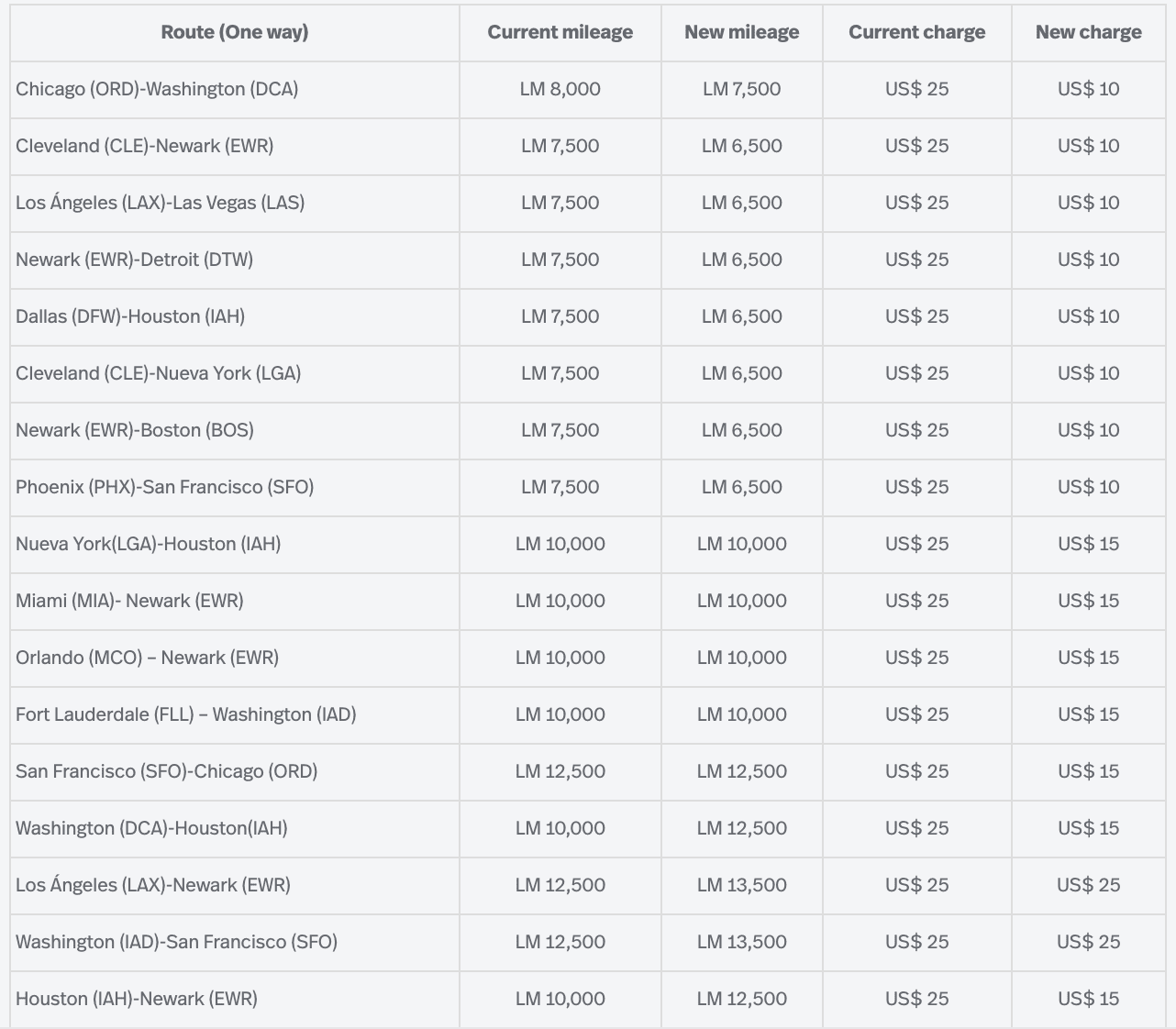Select the Cleveland (CLE)-Newark (EWR) route
The image size is (1176, 1029).
[145, 147]
